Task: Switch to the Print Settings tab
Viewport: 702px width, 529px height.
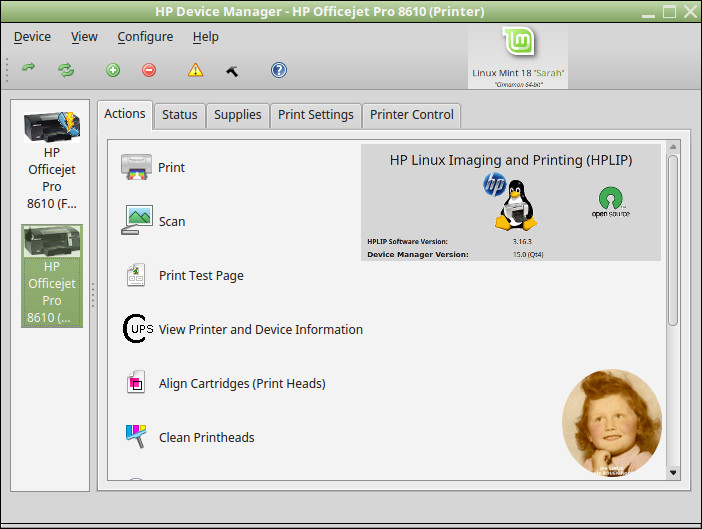Action: coord(316,115)
